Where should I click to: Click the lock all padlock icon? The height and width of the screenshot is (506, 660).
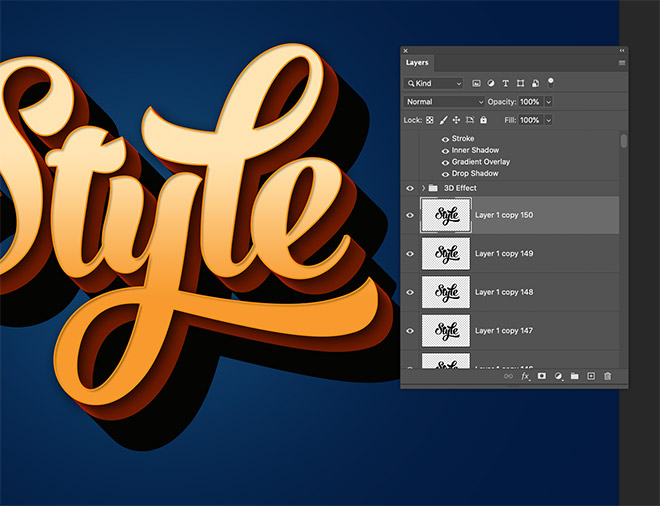(484, 120)
